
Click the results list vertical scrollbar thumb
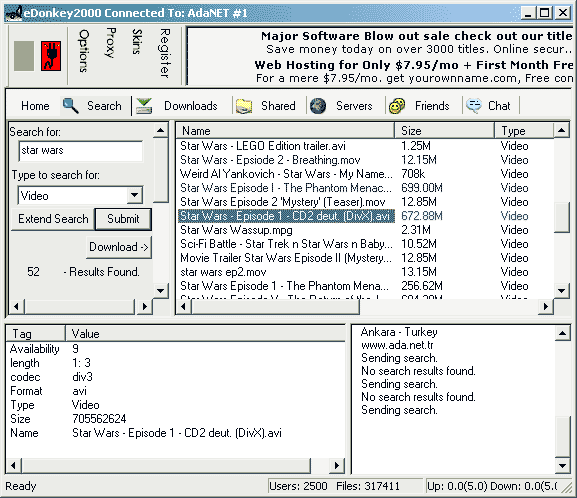pos(562,217)
